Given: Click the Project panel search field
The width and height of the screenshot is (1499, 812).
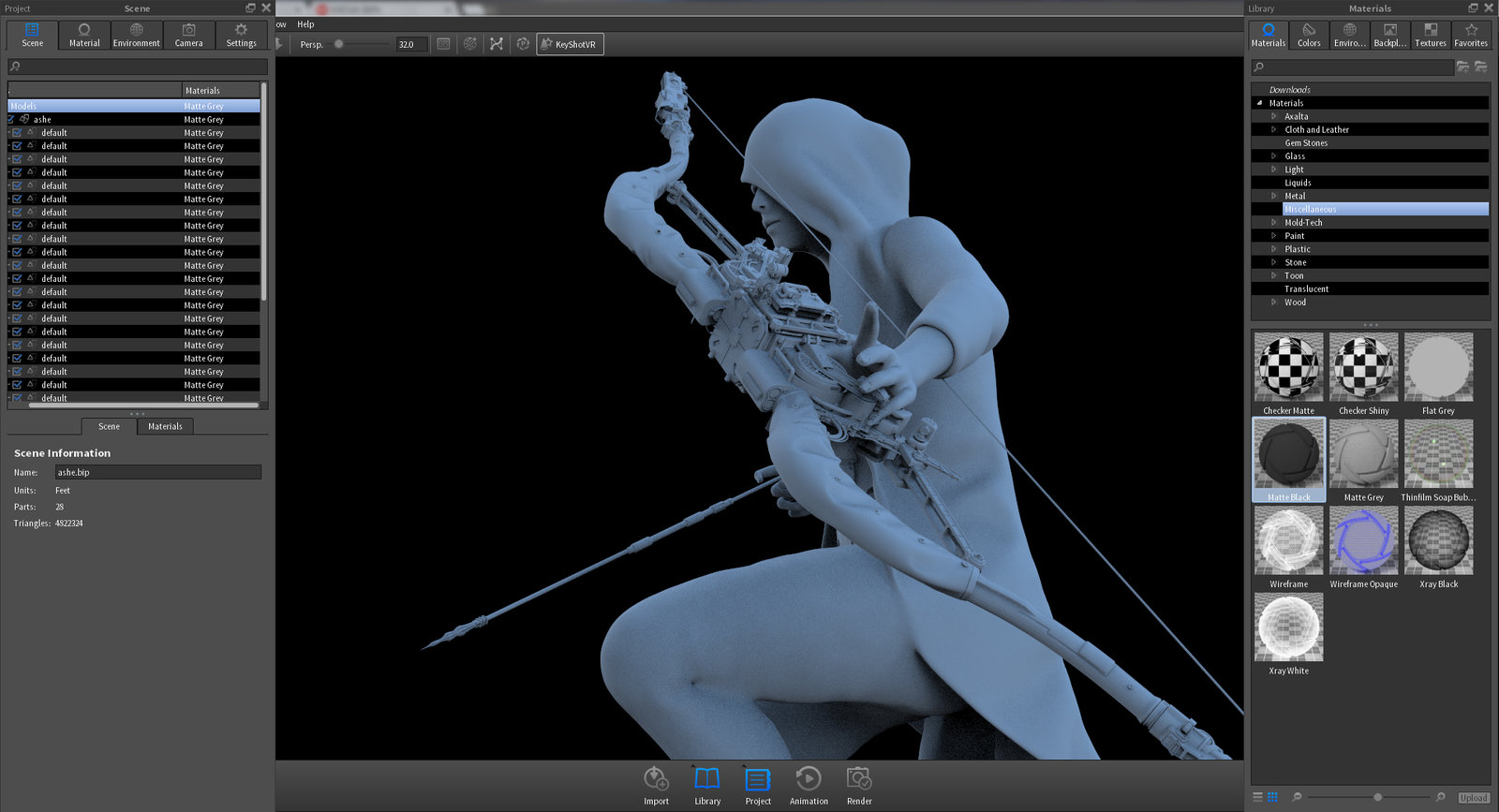Looking at the screenshot, I should point(138,66).
